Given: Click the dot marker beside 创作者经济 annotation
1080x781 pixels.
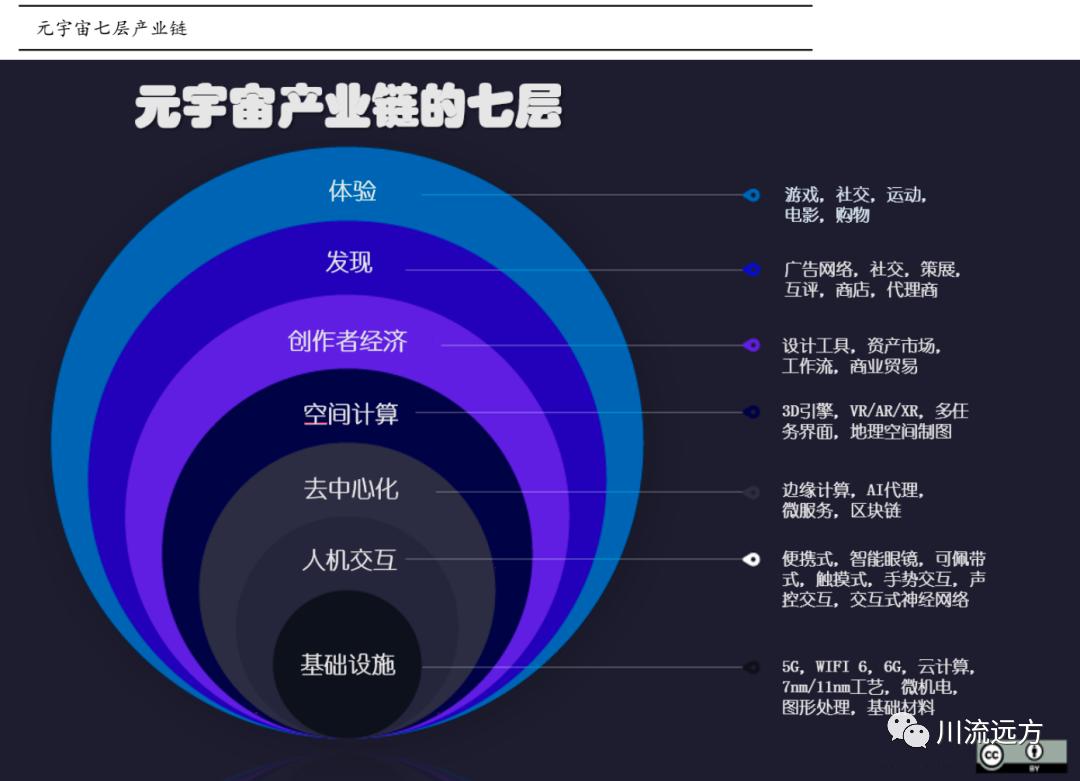Looking at the screenshot, I should click(x=752, y=344).
